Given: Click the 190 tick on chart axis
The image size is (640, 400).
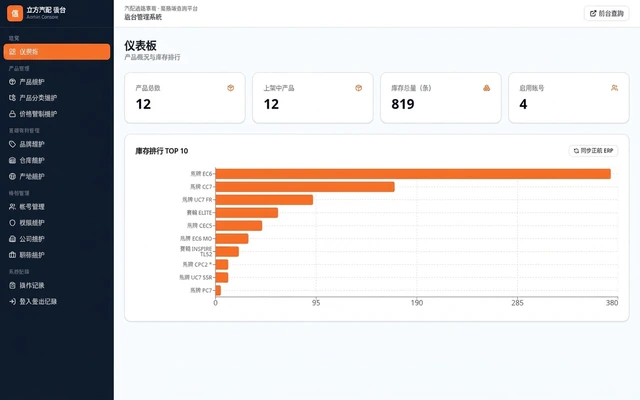Looking at the screenshot, I should pyautogui.click(x=417, y=303).
